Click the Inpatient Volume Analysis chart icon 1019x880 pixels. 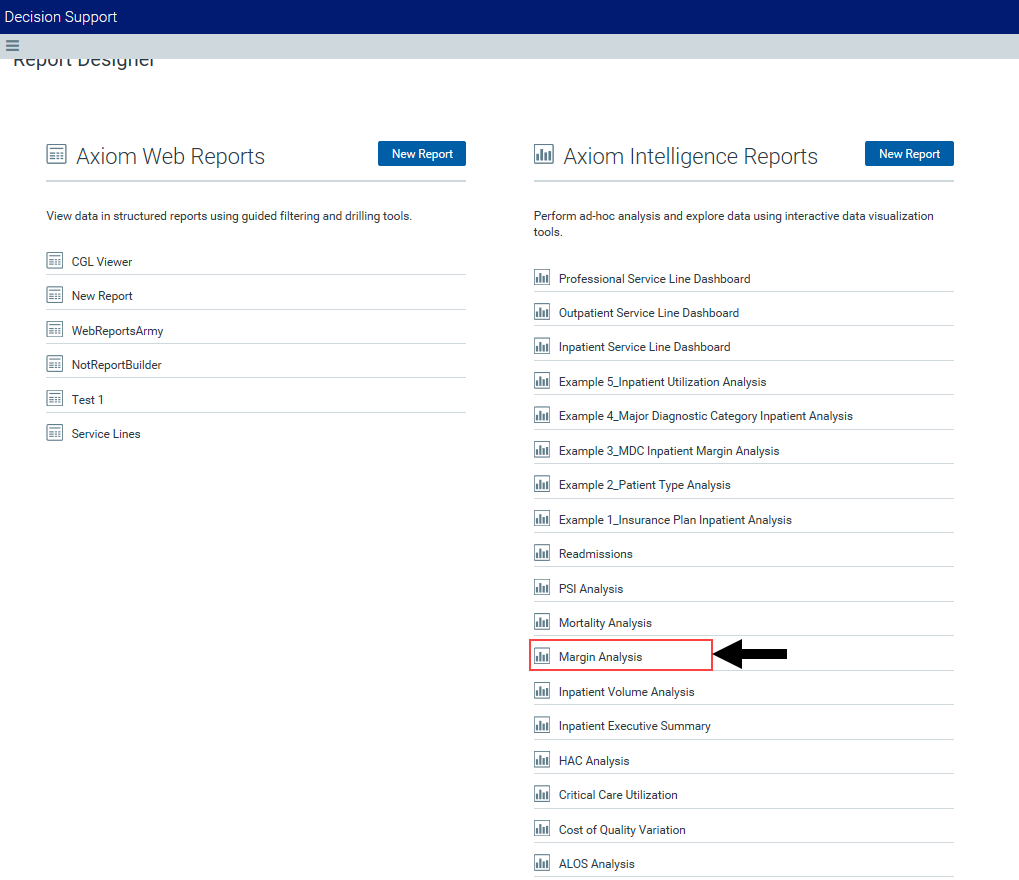pos(542,691)
